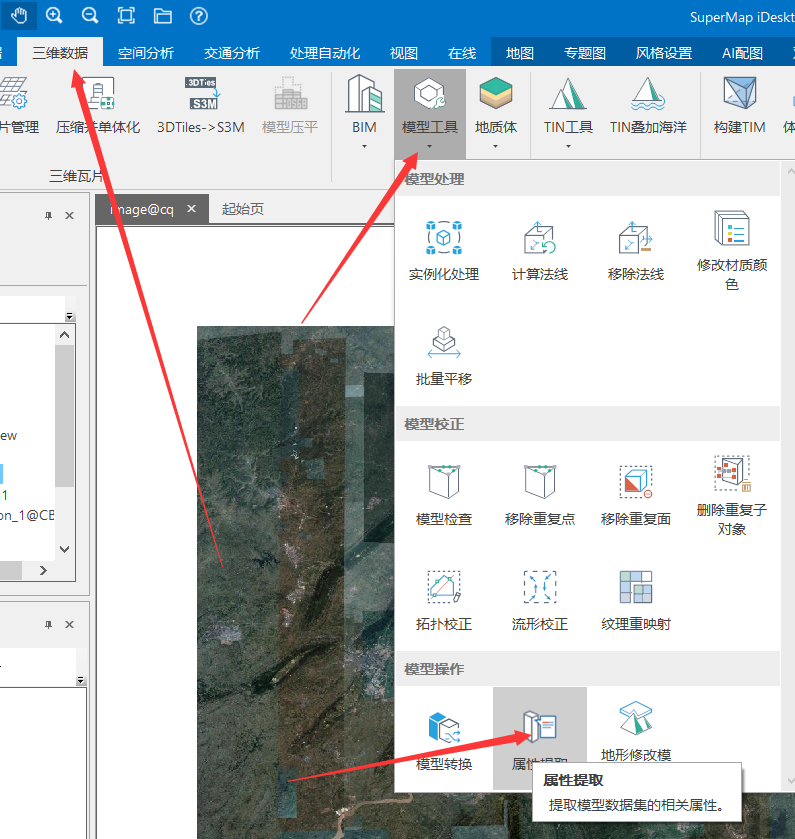Viewport: 795px width, 839px height.
Task: Open the help question mark icon
Action: point(198,16)
